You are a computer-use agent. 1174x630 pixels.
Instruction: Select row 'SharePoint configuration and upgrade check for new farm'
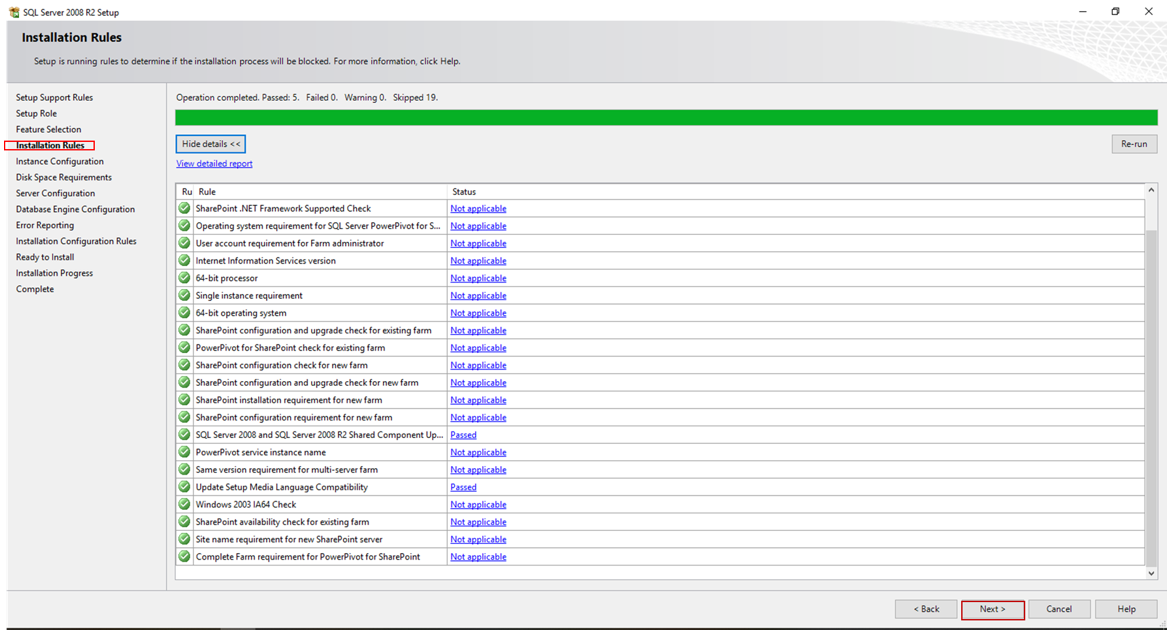tap(660, 383)
